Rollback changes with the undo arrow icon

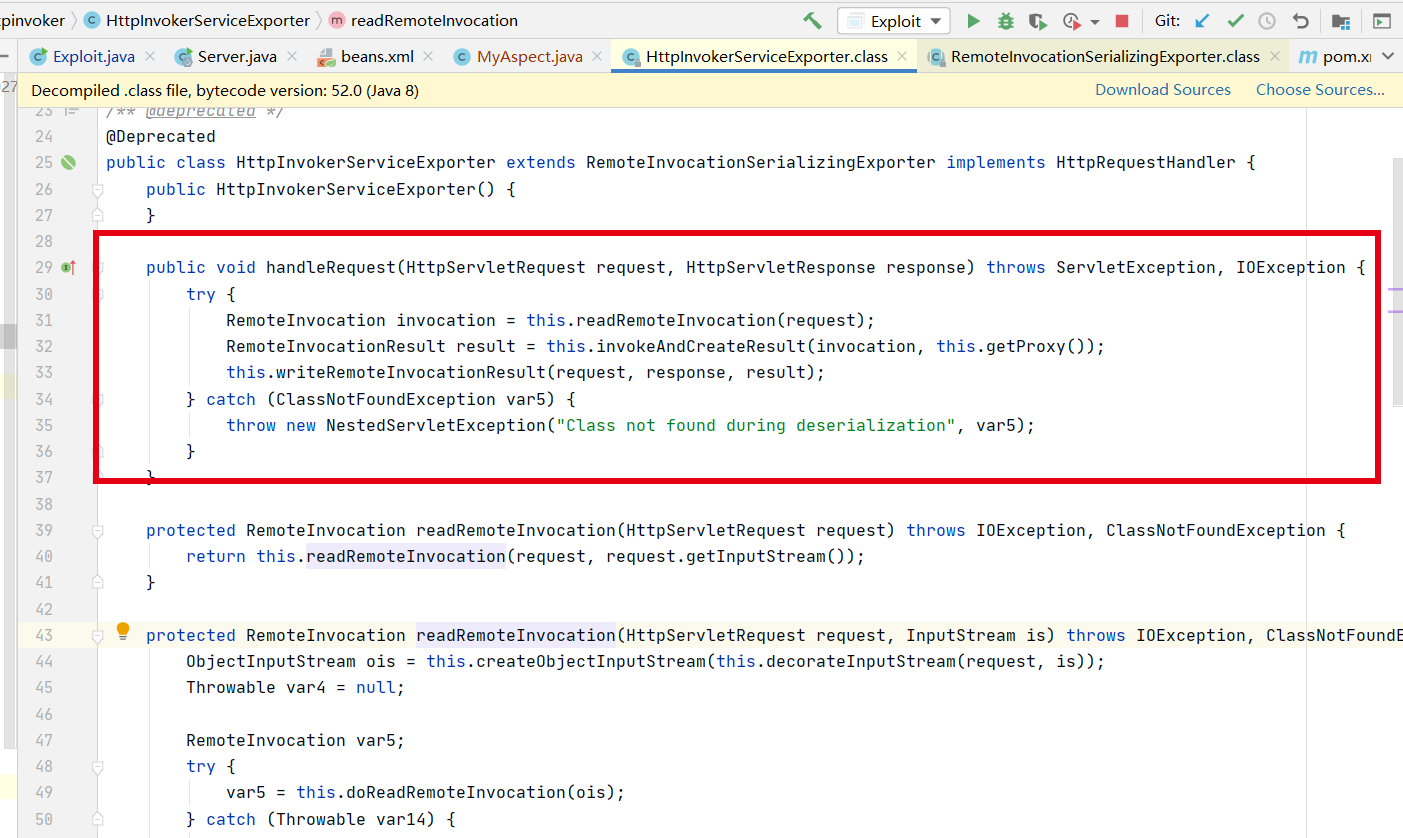[x=1300, y=20]
